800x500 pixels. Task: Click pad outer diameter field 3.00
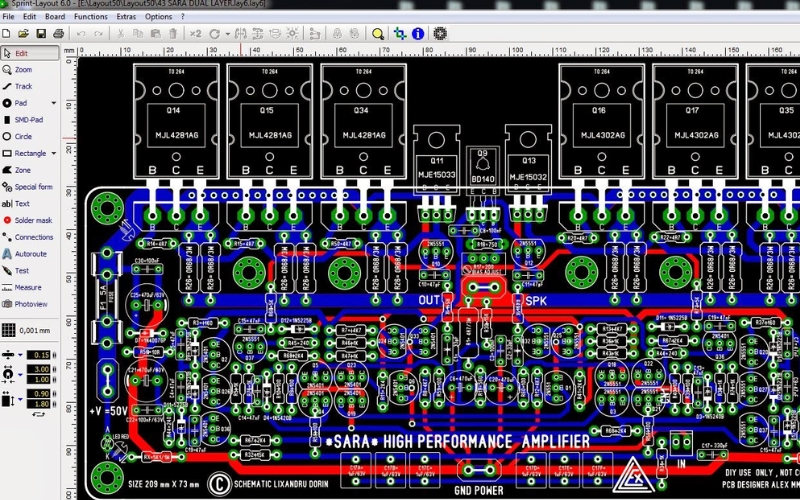pos(38,369)
